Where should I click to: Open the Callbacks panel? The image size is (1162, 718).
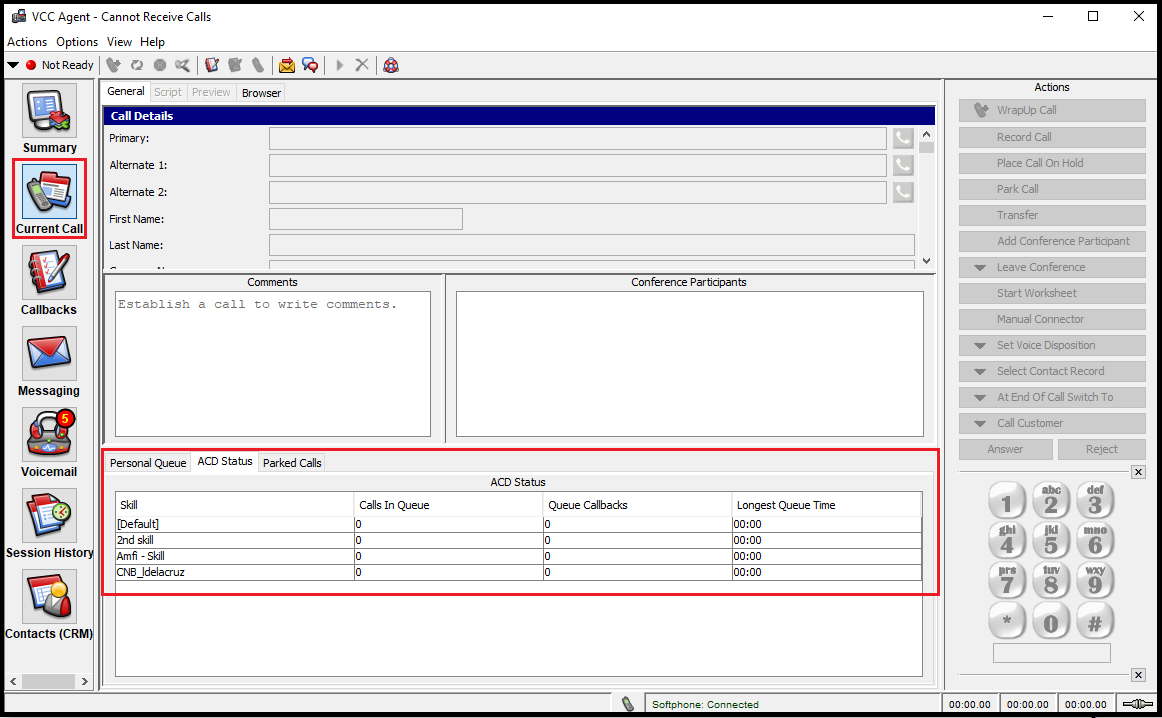pos(49,273)
